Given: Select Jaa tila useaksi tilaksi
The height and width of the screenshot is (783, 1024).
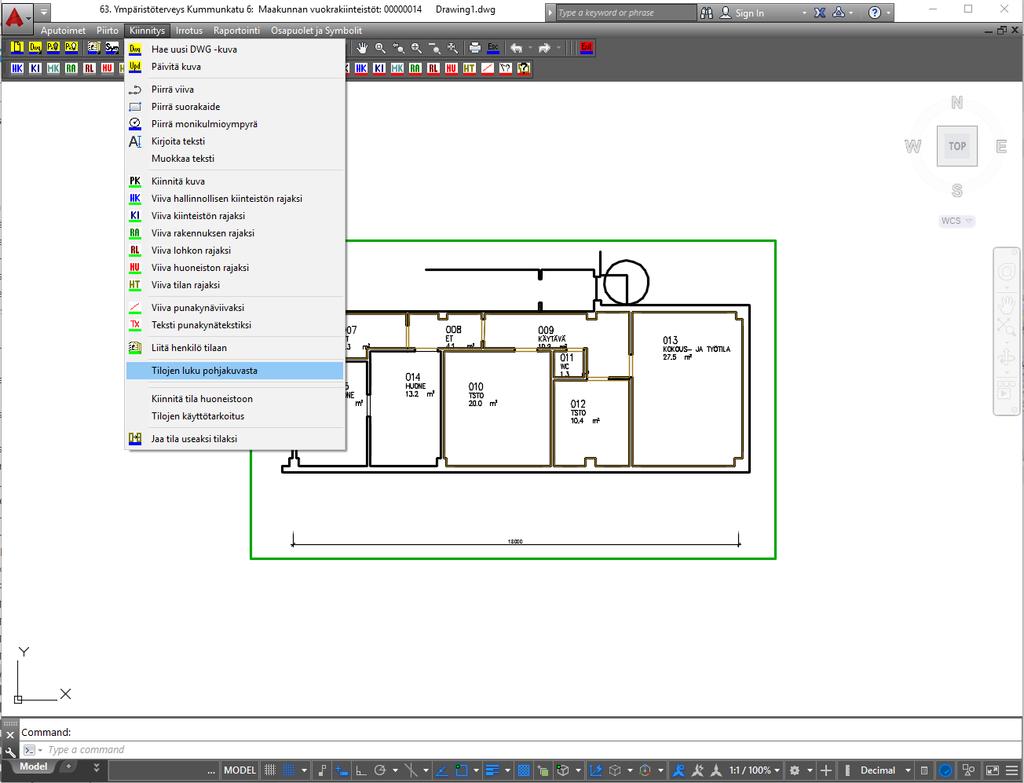Looking at the screenshot, I should [x=234, y=439].
